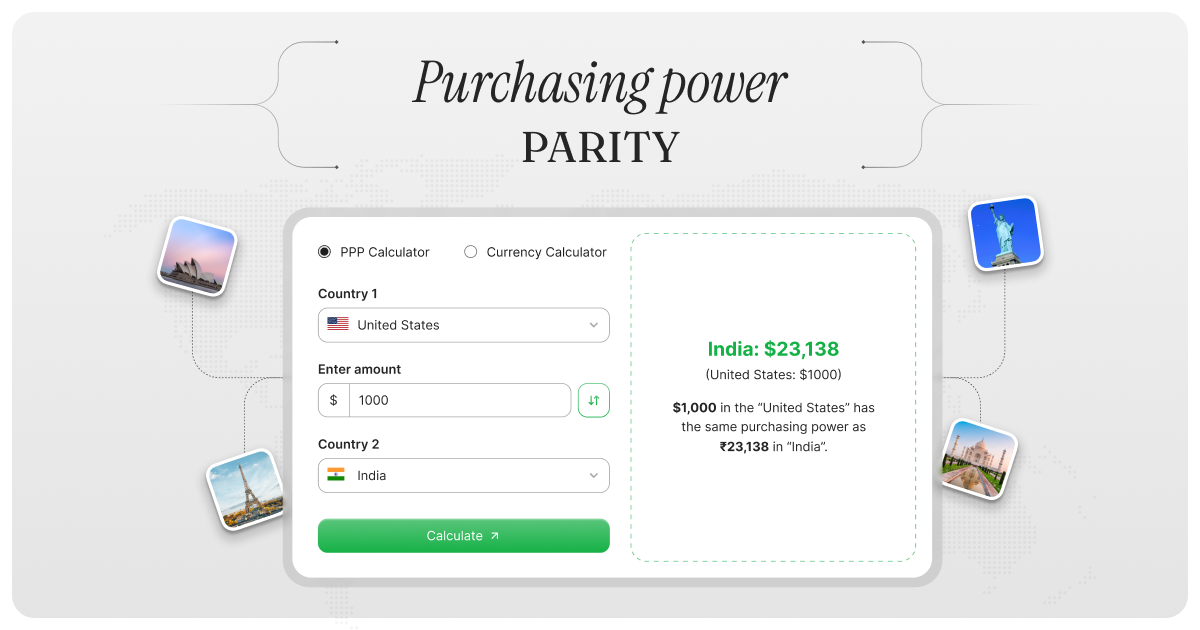Image resolution: width=1200 pixels, height=630 pixels.
Task: Select the United States flag icon
Action: 337,324
